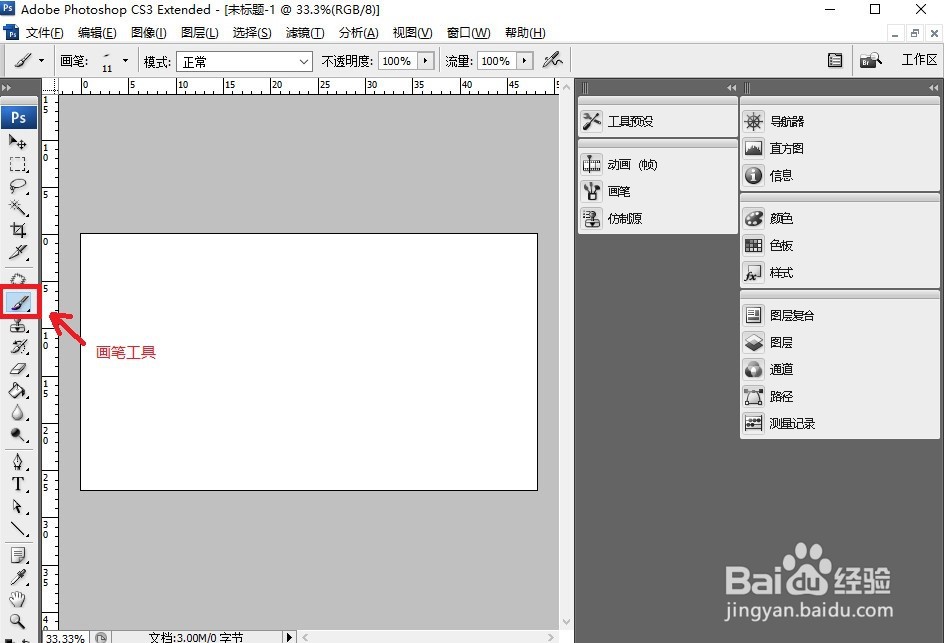The image size is (944, 643).
Task: Select the Clone Stamp tool
Action: [x=17, y=326]
